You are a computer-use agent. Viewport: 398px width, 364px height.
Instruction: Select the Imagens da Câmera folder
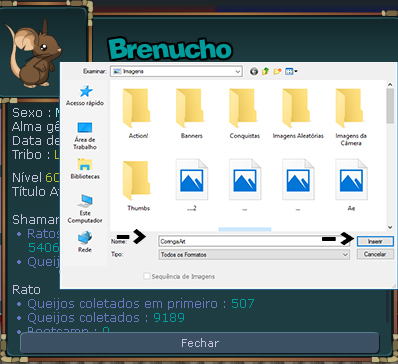coord(351,117)
